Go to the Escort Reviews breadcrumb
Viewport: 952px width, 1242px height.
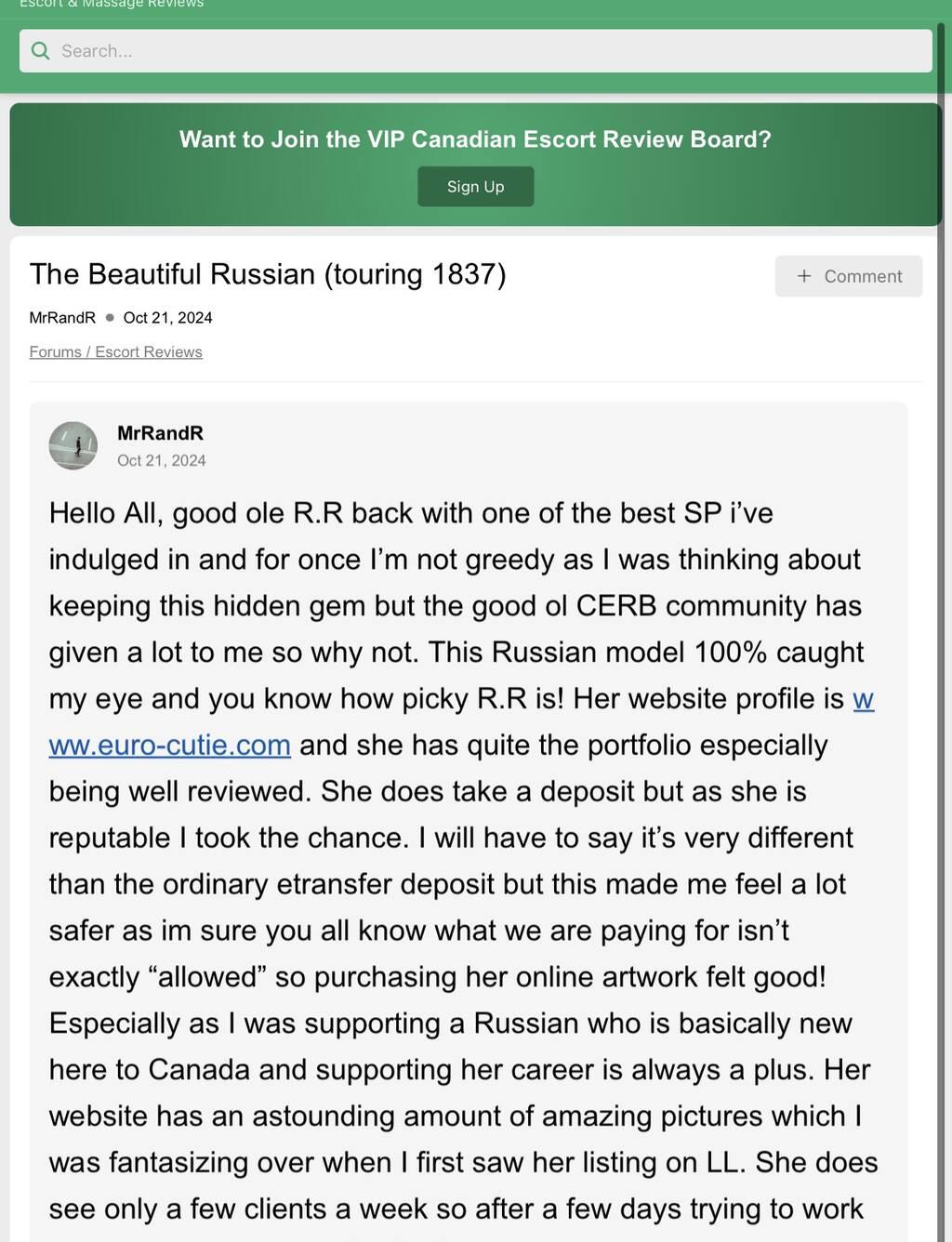149,352
